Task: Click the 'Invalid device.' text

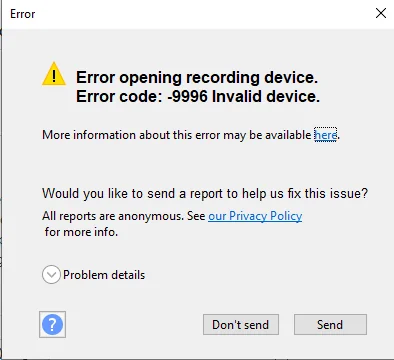Action: (266, 96)
